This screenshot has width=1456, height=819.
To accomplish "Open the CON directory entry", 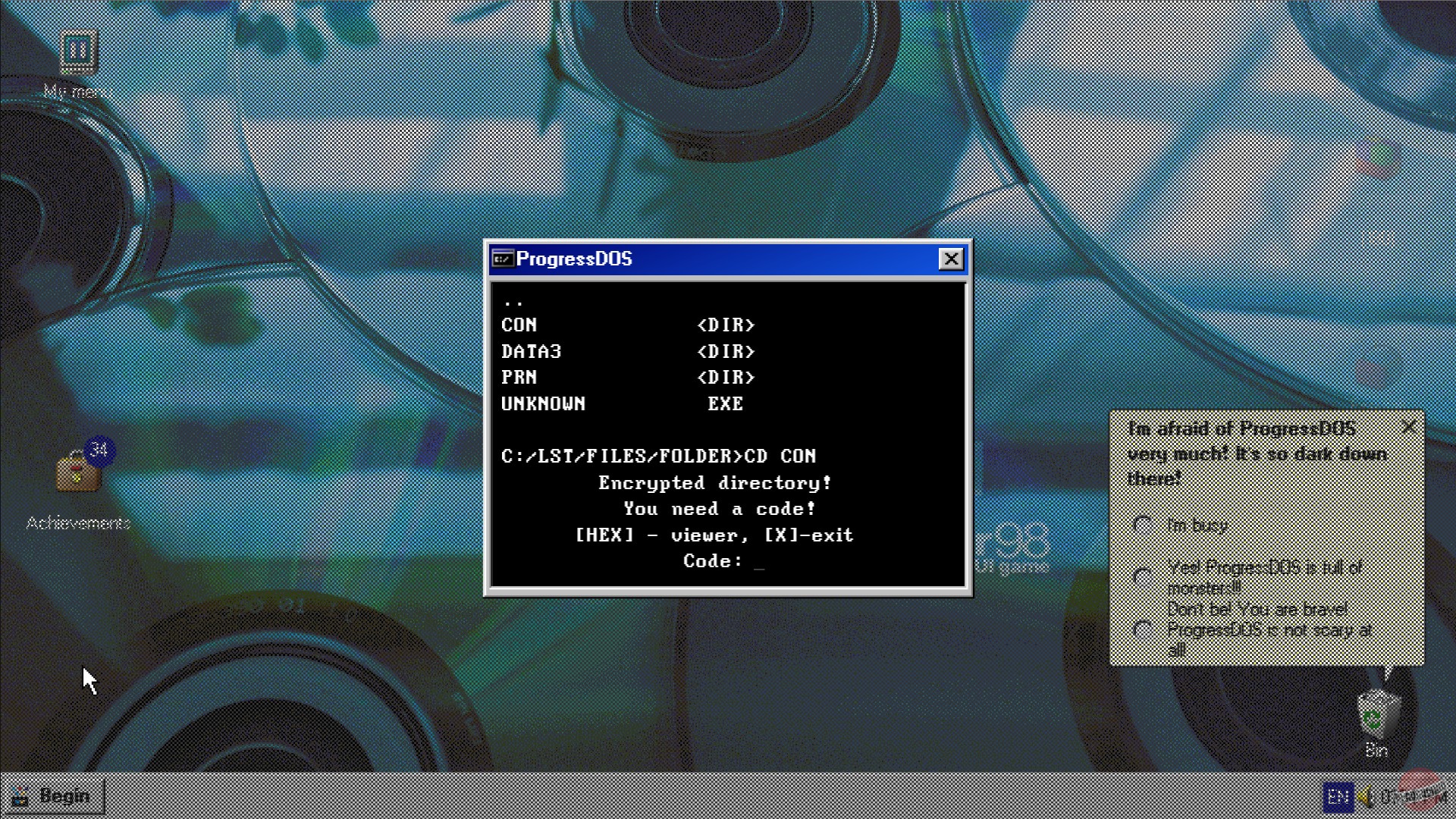I will [x=519, y=325].
